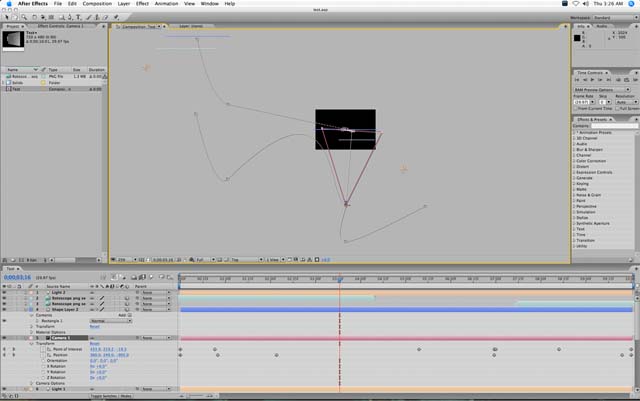The height and width of the screenshot is (401, 640).
Task: Open the Animation menu
Action: coord(166,4)
